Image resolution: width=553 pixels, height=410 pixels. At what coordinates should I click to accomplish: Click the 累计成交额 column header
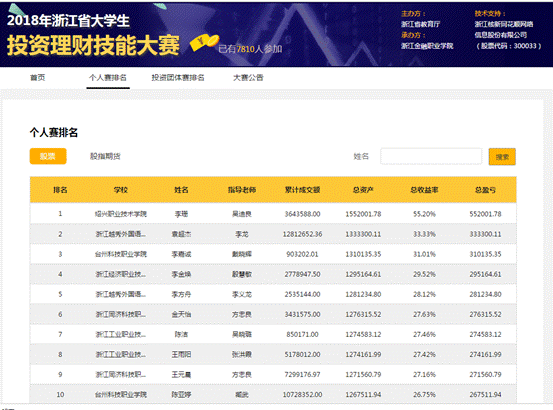pos(303,190)
